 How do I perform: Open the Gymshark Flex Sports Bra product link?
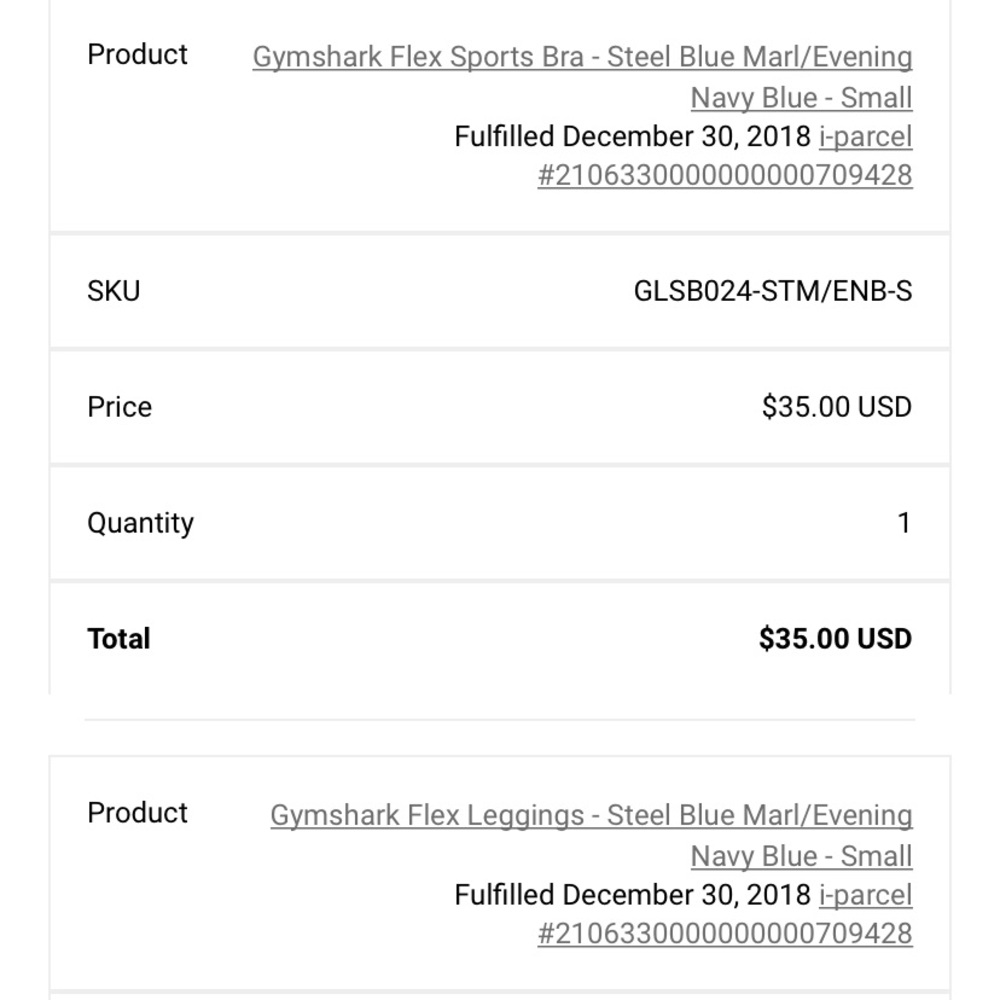point(582,57)
